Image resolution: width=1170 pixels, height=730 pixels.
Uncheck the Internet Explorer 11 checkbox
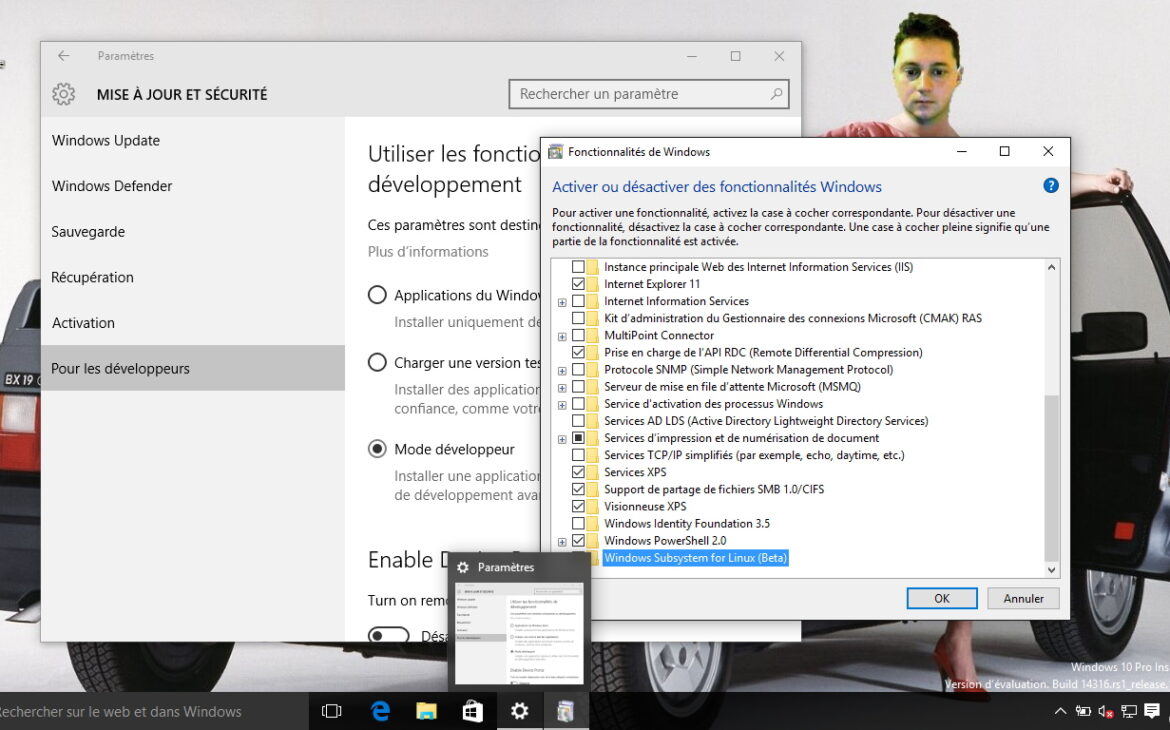pos(578,284)
